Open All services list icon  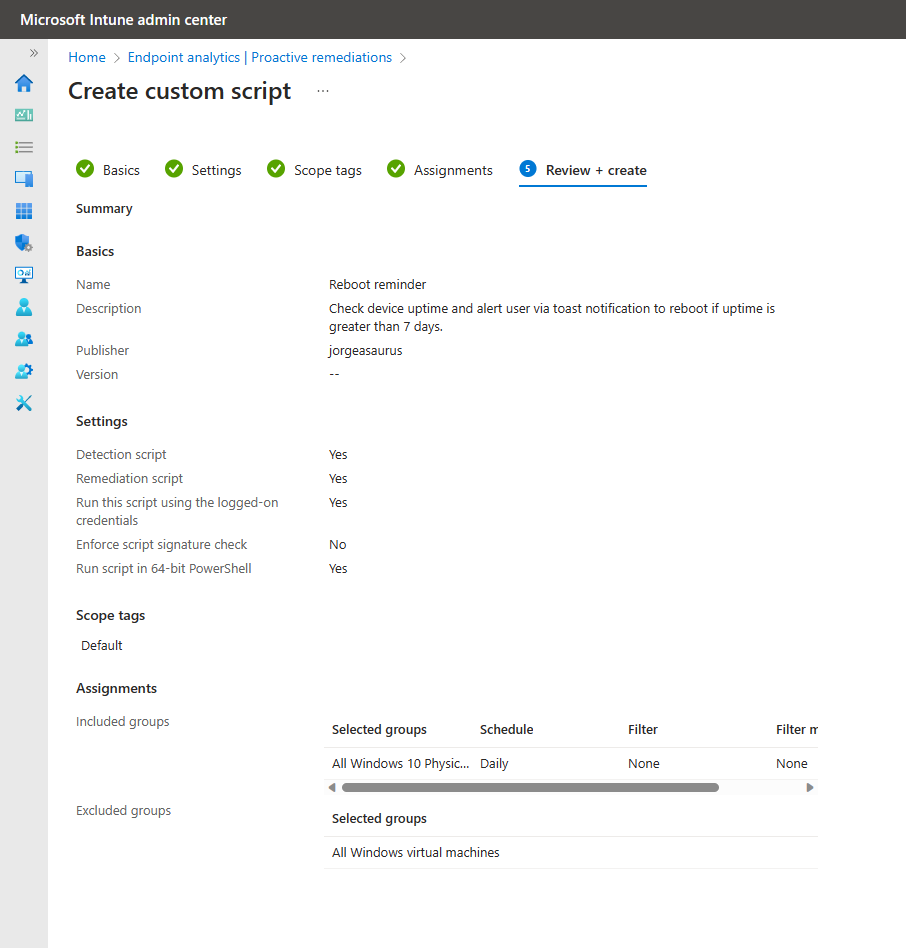[x=24, y=147]
